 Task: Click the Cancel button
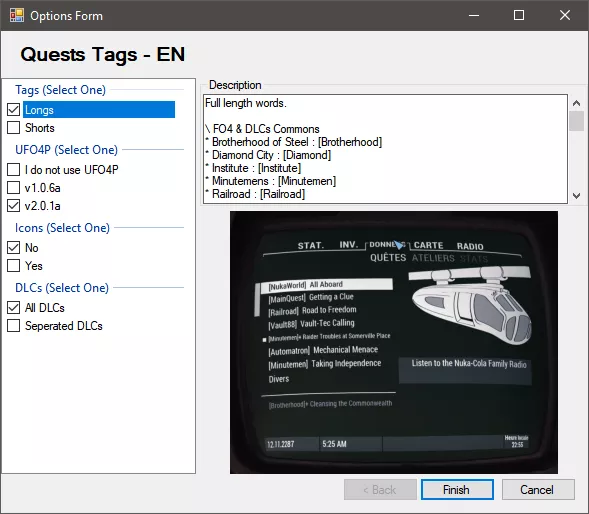coord(538,490)
